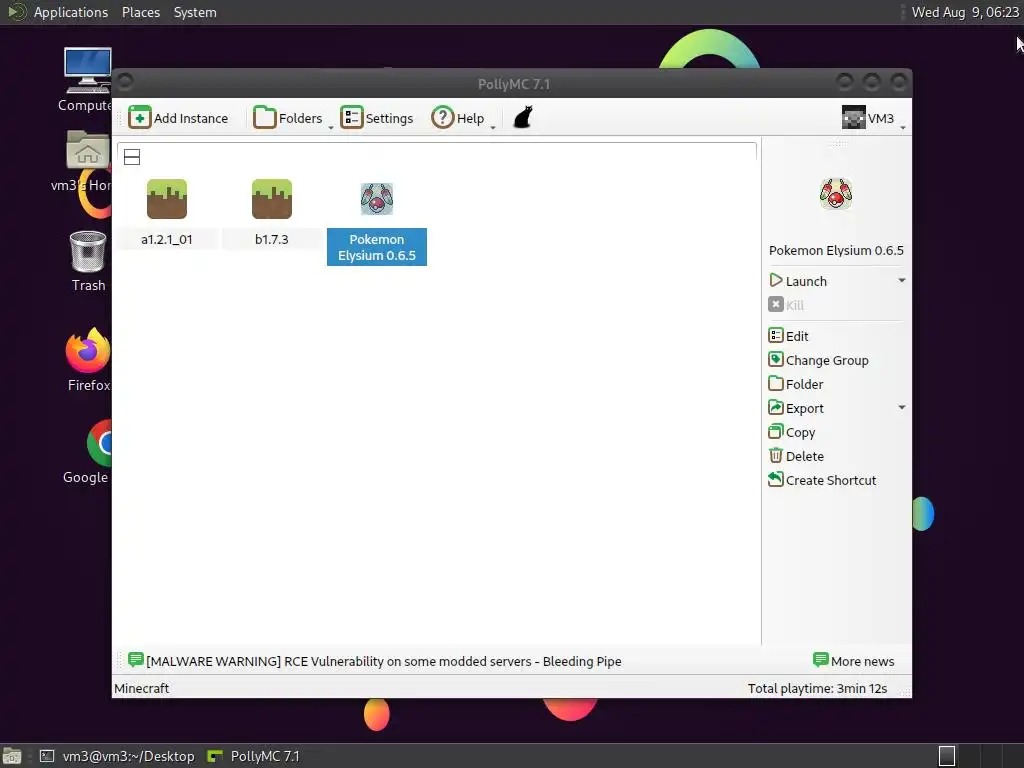Click the b1.7.3 instance label
This screenshot has height=768, width=1024.
click(x=272, y=239)
